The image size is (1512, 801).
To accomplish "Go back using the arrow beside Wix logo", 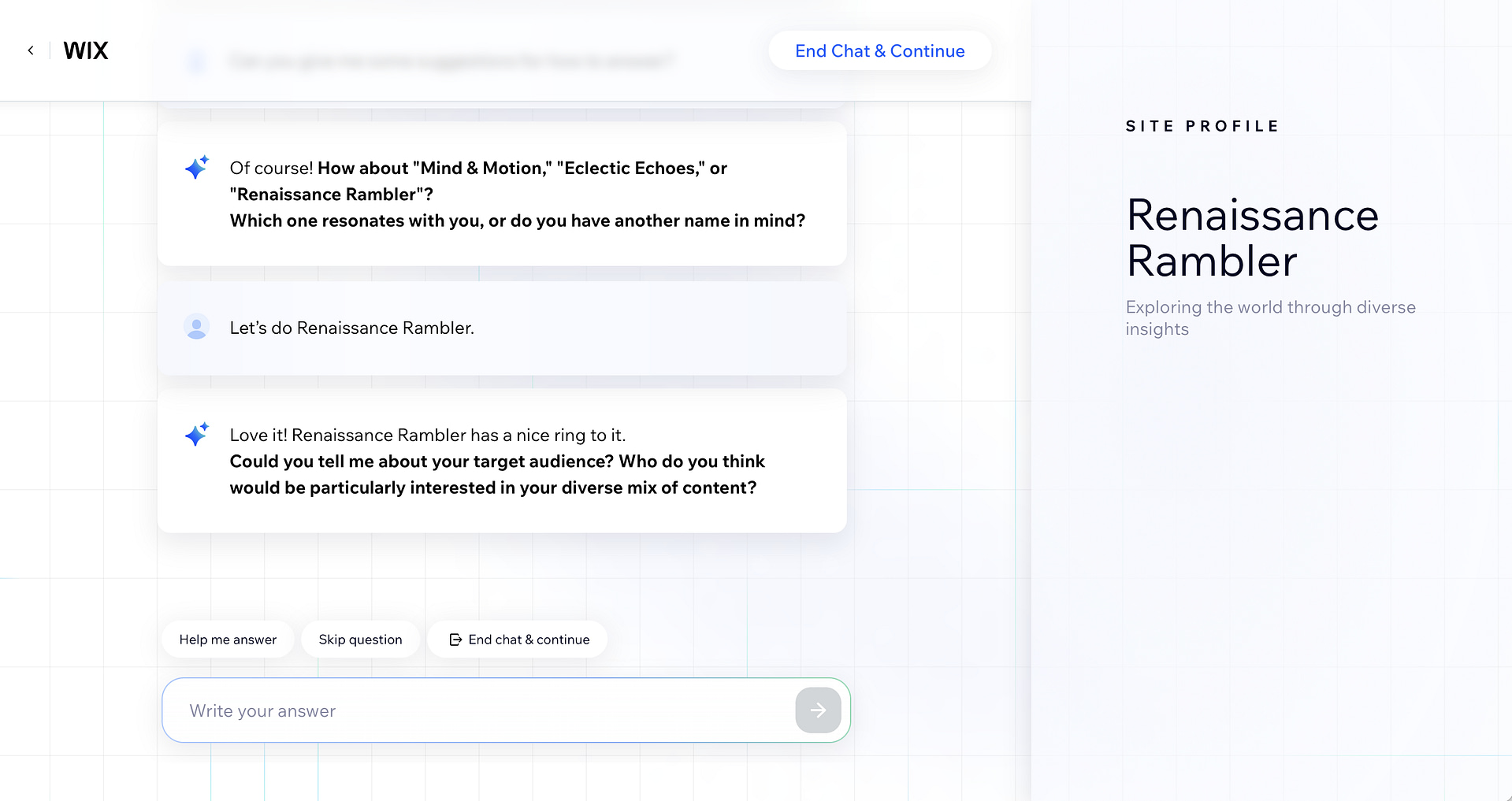I will tap(31, 50).
